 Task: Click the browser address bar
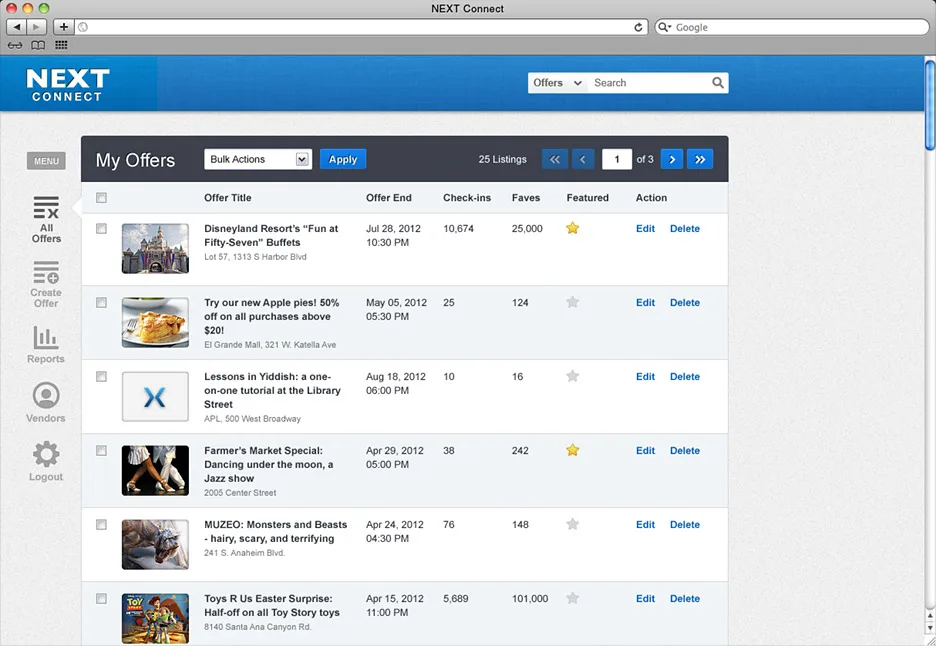coord(361,27)
